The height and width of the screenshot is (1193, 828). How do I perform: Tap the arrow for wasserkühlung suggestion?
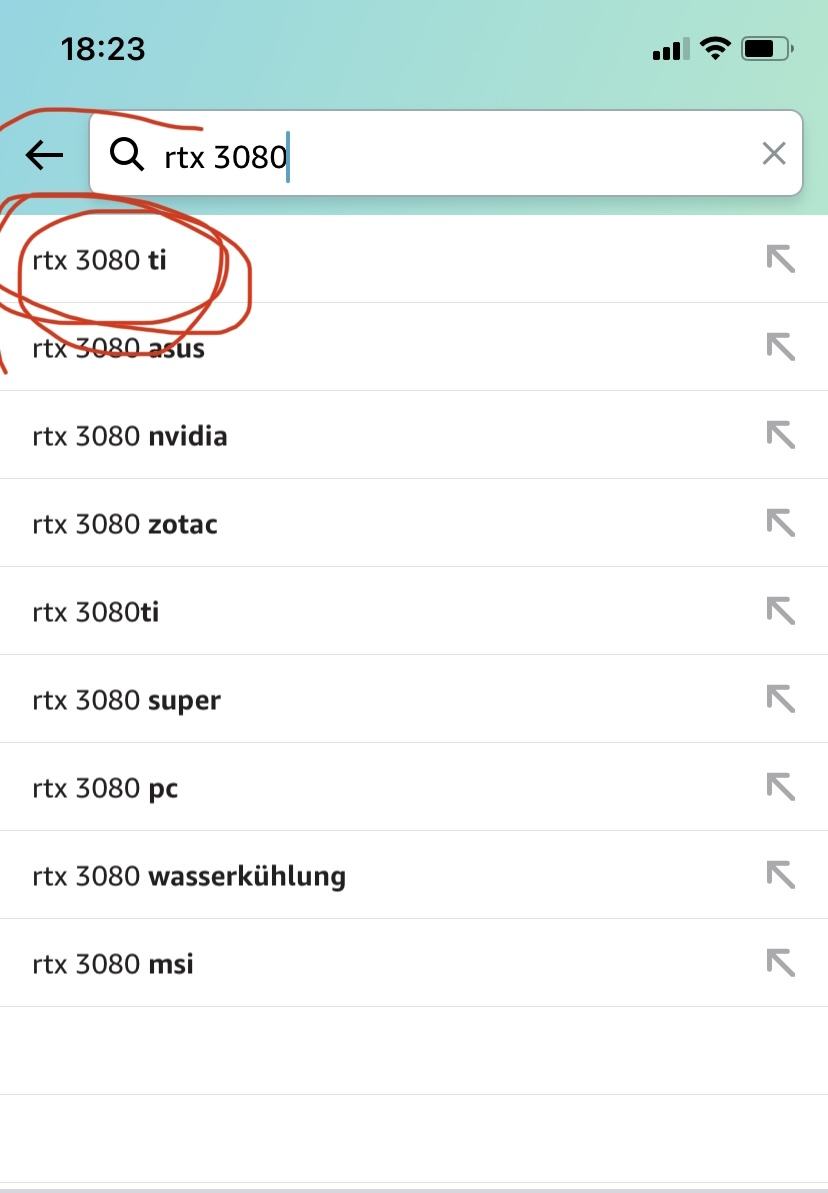tap(780, 875)
